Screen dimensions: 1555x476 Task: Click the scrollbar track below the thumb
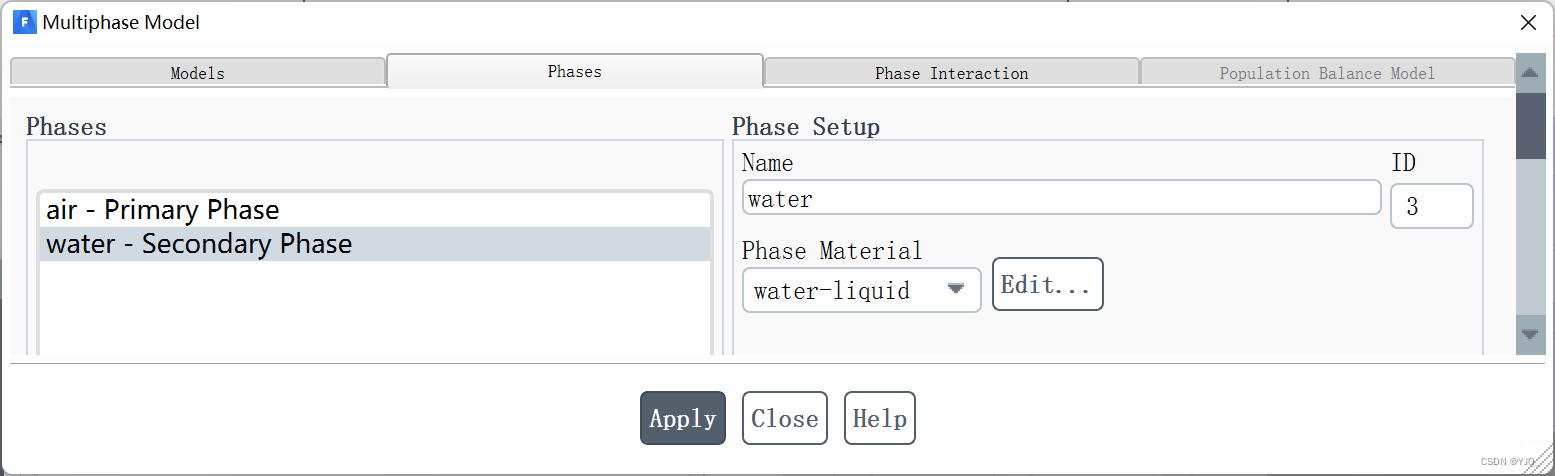1530,238
